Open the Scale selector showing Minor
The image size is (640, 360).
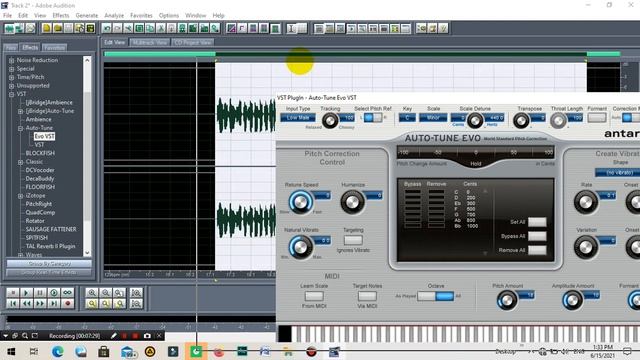(x=433, y=118)
